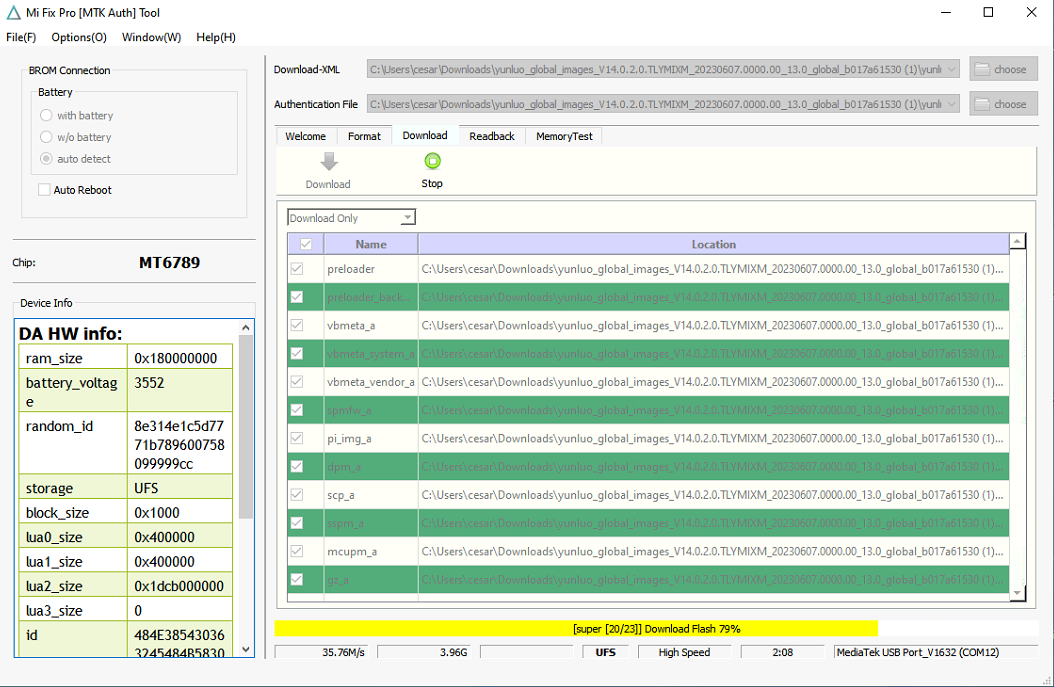The width and height of the screenshot is (1054, 687).
Task: Click the High Speed status field
Action: (684, 652)
